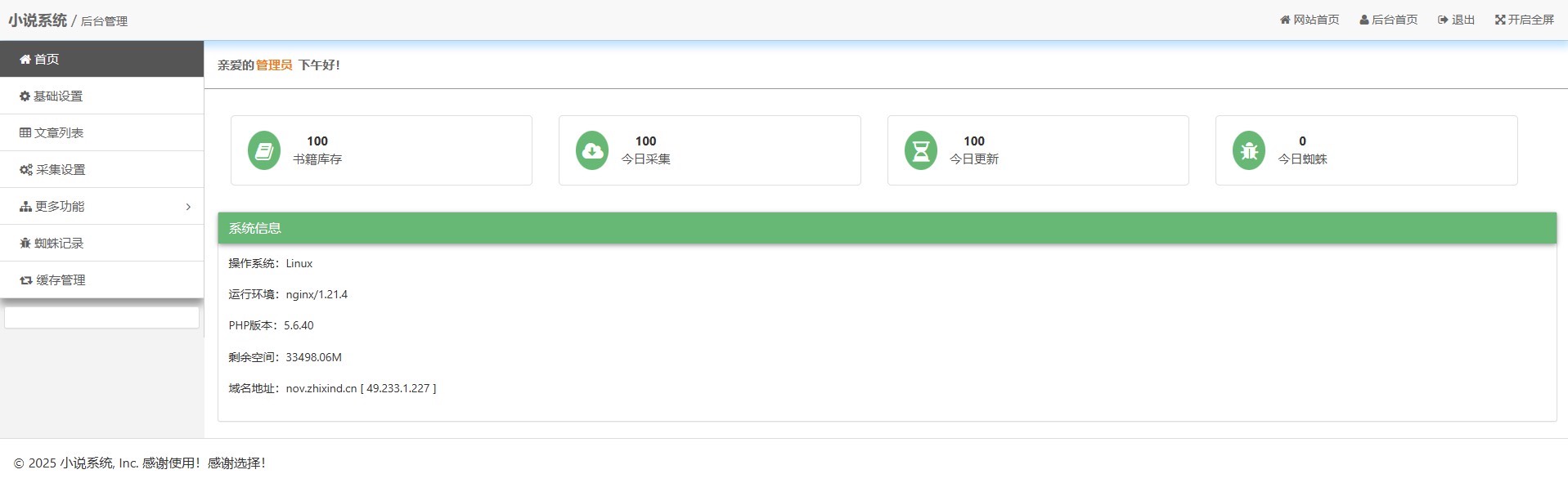Click the PHP版本 5.6.40 line
Screen dimensions: 1568x483
(x=271, y=325)
